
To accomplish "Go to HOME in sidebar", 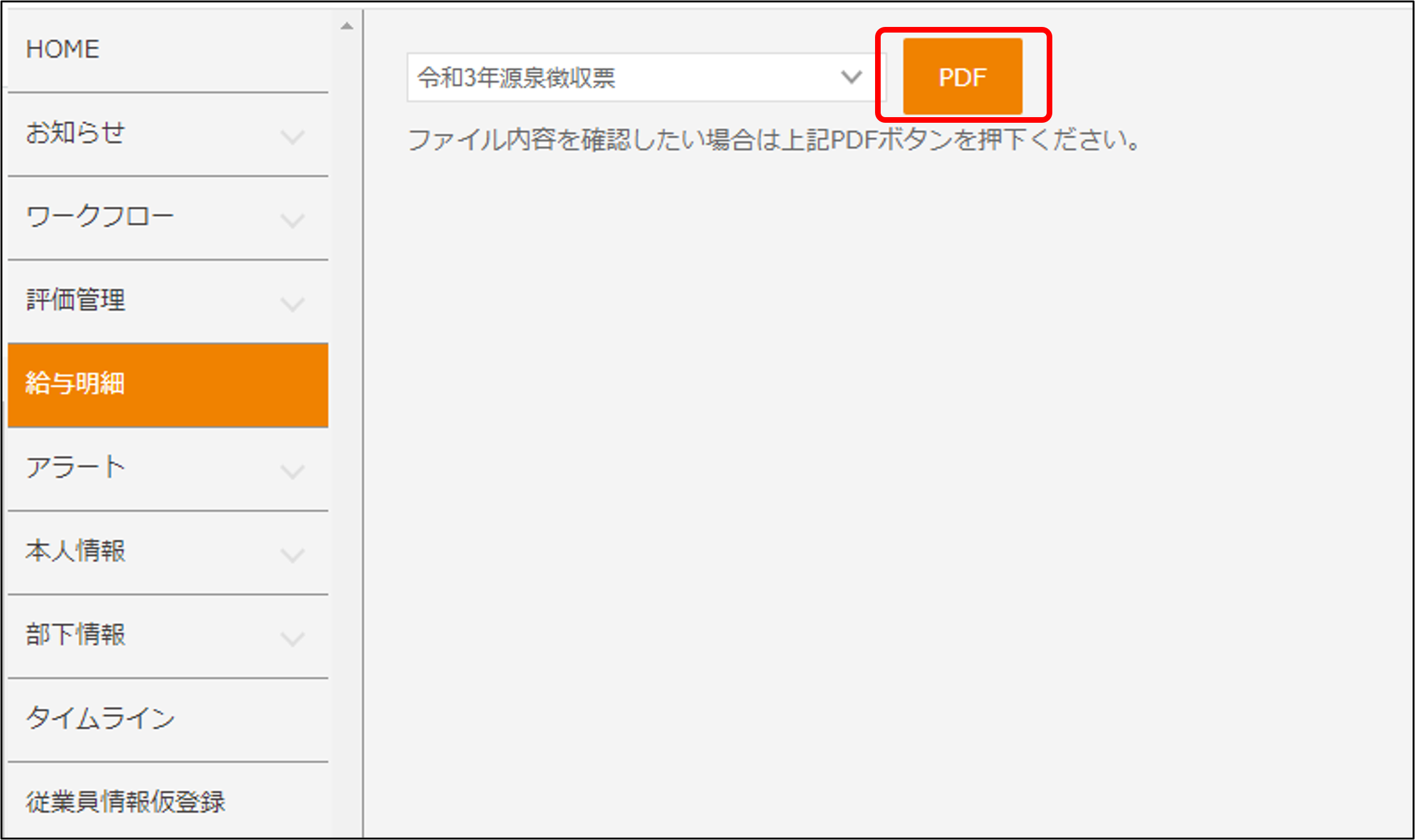I will [63, 49].
